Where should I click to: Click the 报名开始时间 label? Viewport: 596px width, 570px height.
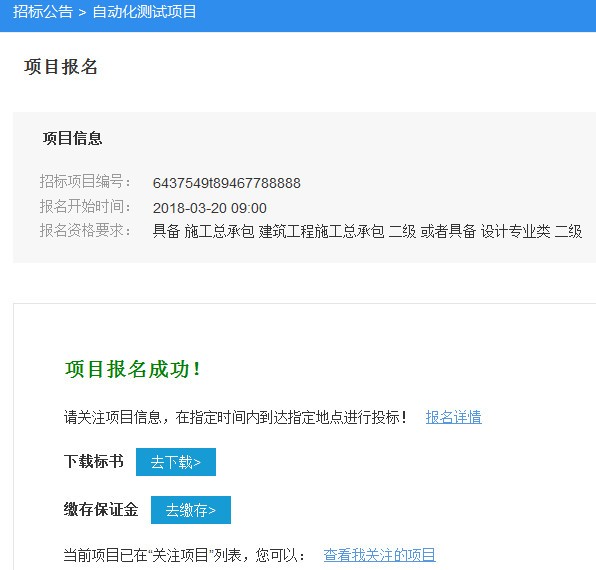pos(85,206)
